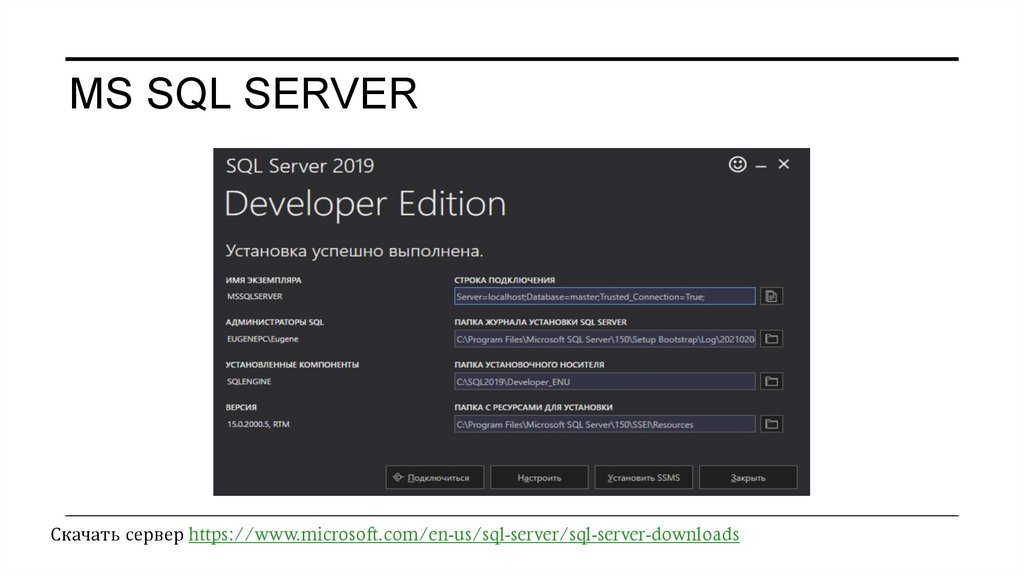Copy the connection string with the clipboard icon
1024x574 pixels.
pos(771,296)
